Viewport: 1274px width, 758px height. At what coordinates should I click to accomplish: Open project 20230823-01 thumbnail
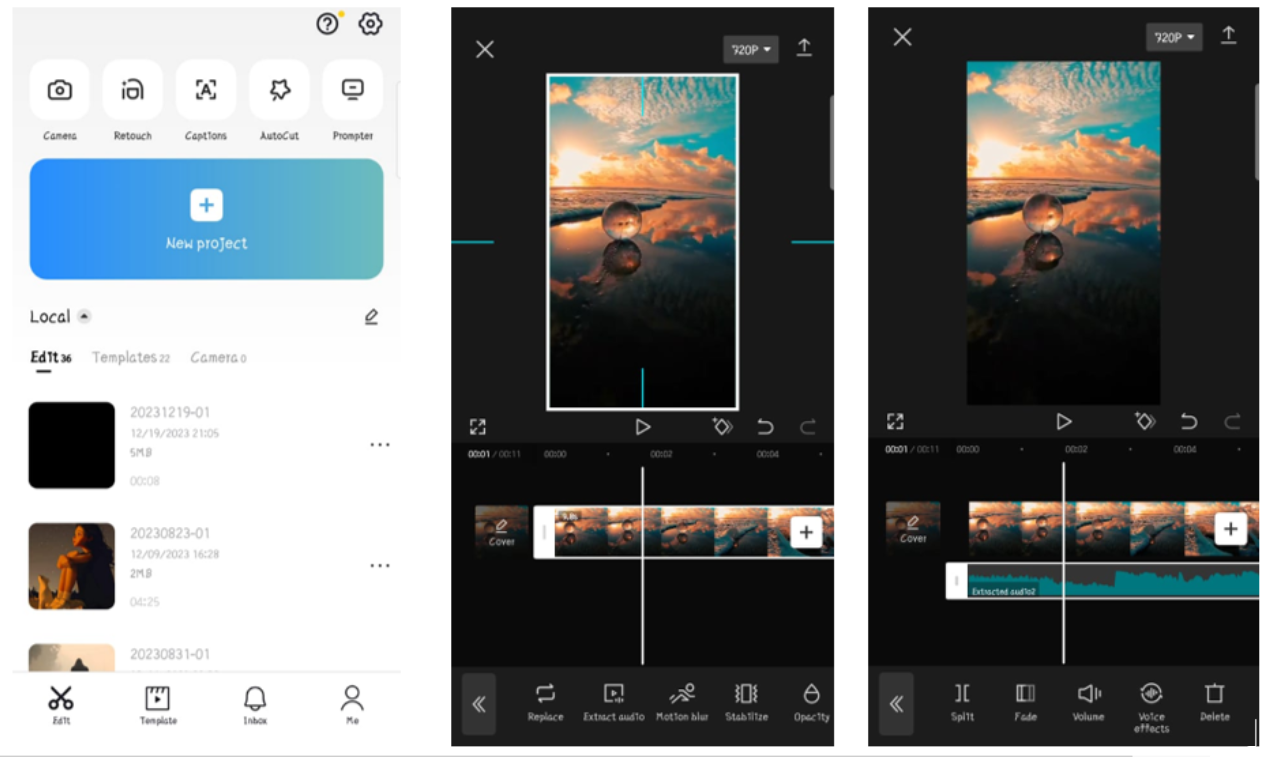click(72, 566)
